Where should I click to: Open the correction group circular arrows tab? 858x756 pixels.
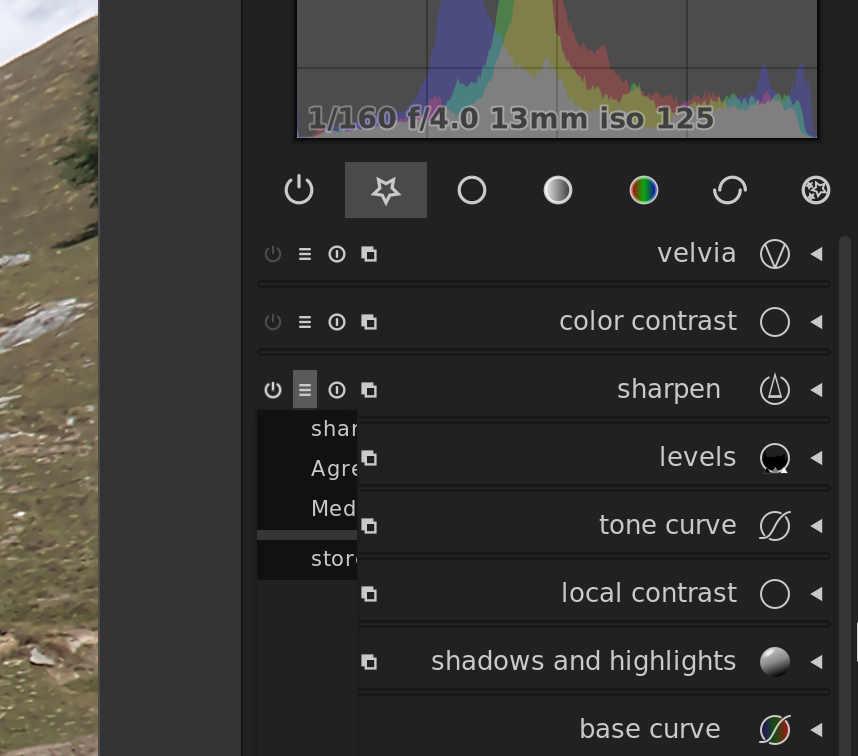[x=730, y=190]
